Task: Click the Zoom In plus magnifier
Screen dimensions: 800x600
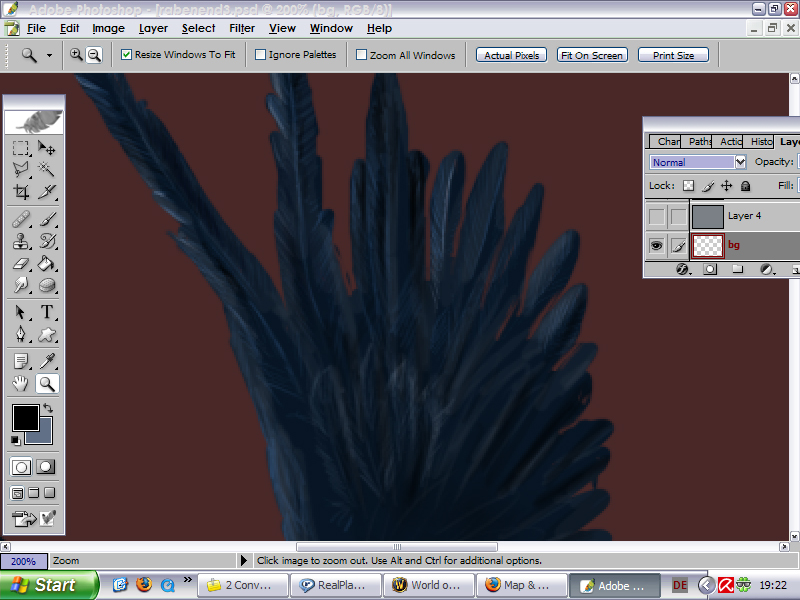Action: click(76, 55)
